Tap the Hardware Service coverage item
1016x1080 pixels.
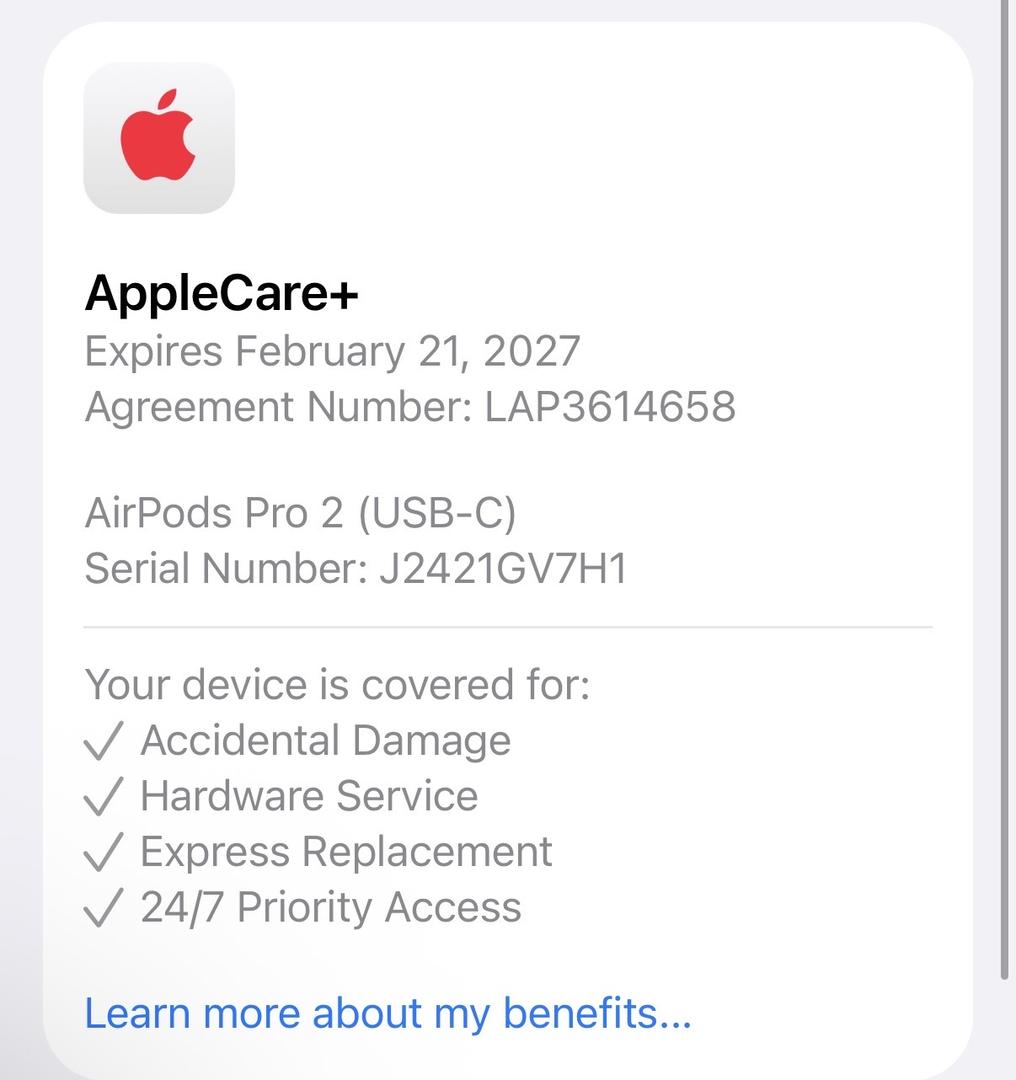coord(309,797)
